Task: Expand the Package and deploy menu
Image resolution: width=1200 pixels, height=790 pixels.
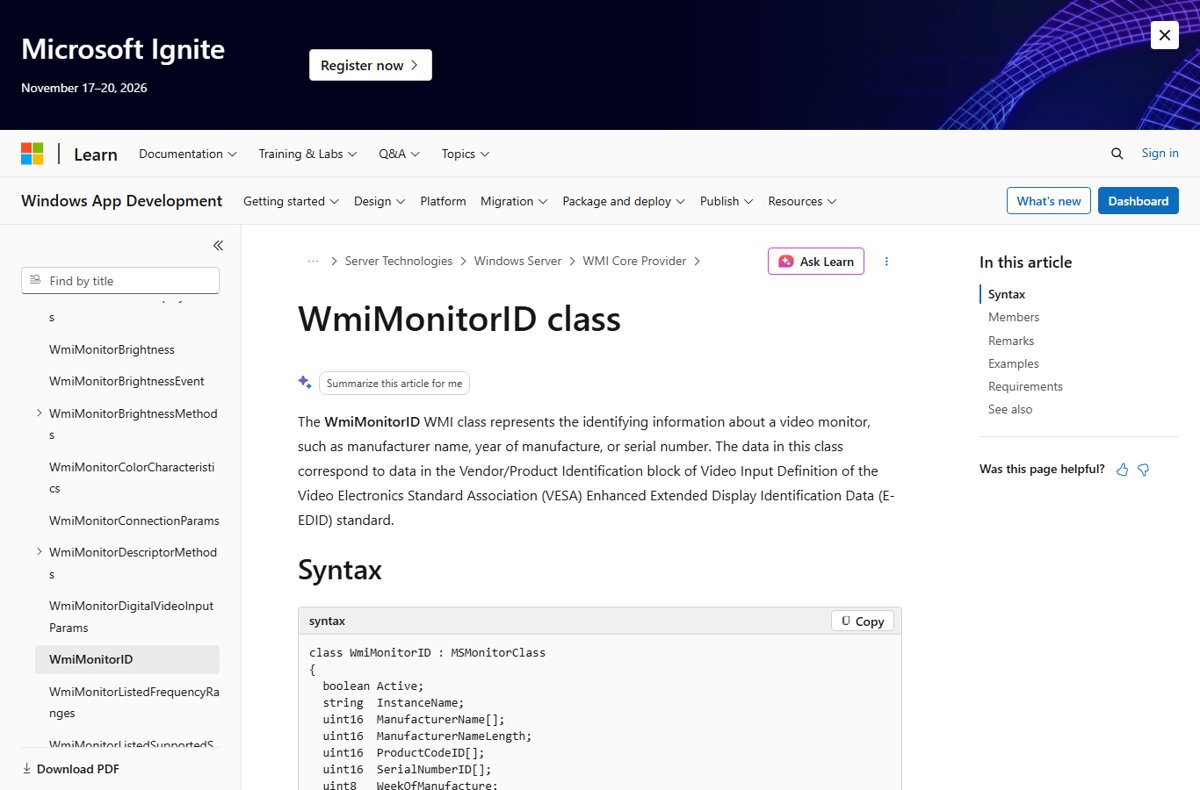Action: 624,201
